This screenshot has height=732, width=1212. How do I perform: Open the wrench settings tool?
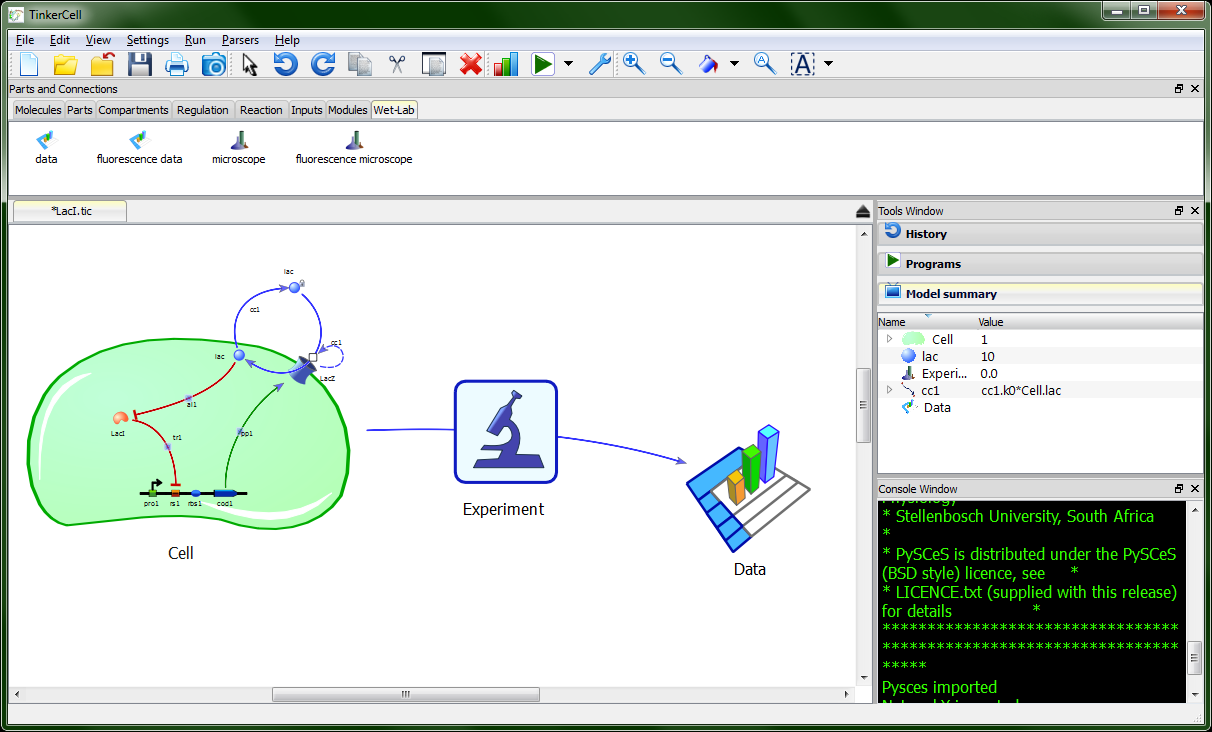pos(599,64)
